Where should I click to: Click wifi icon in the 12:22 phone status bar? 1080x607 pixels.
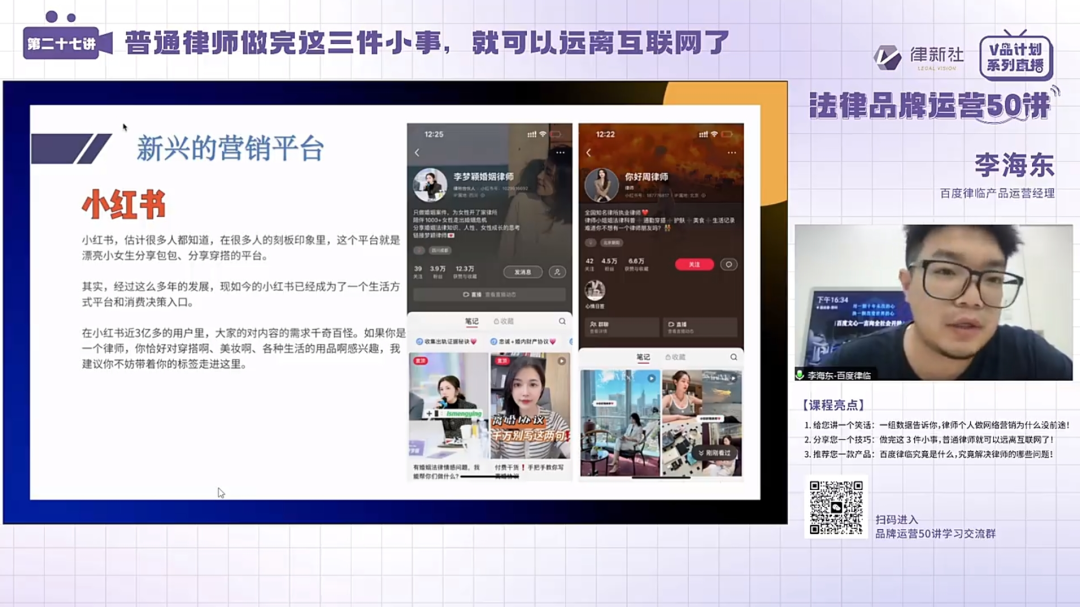click(x=714, y=134)
